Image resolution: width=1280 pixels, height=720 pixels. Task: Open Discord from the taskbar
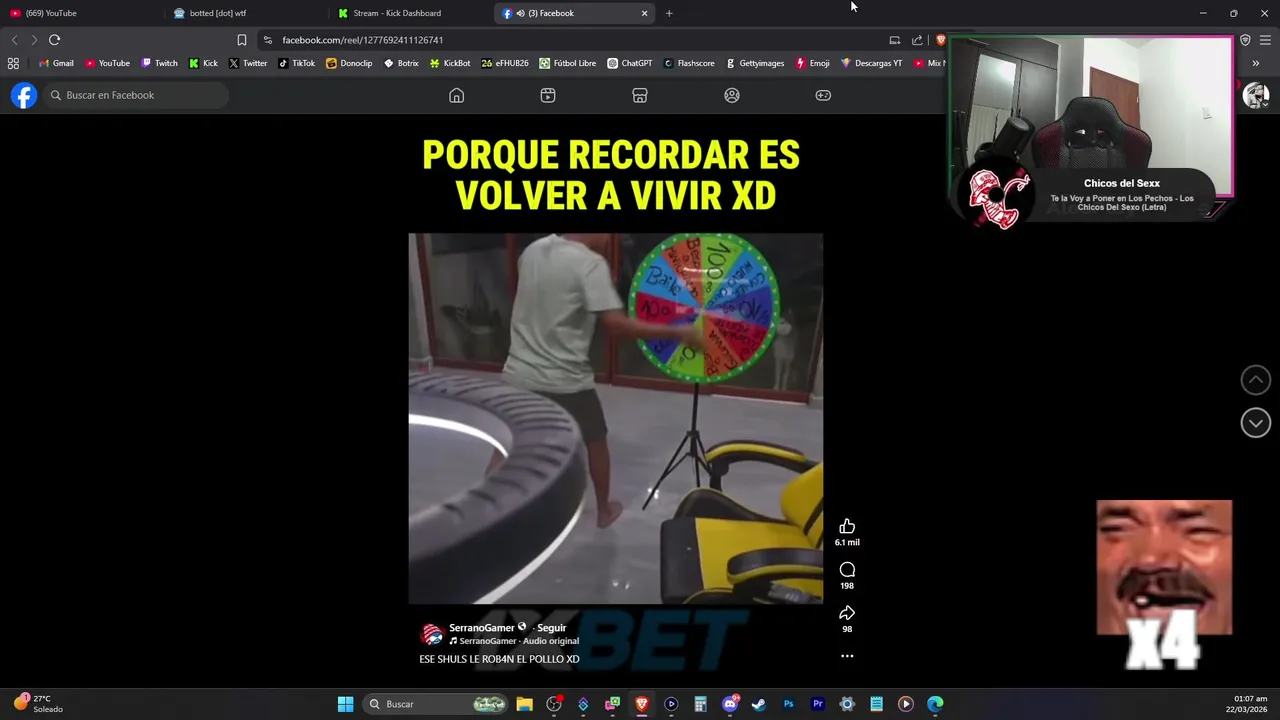click(x=730, y=704)
